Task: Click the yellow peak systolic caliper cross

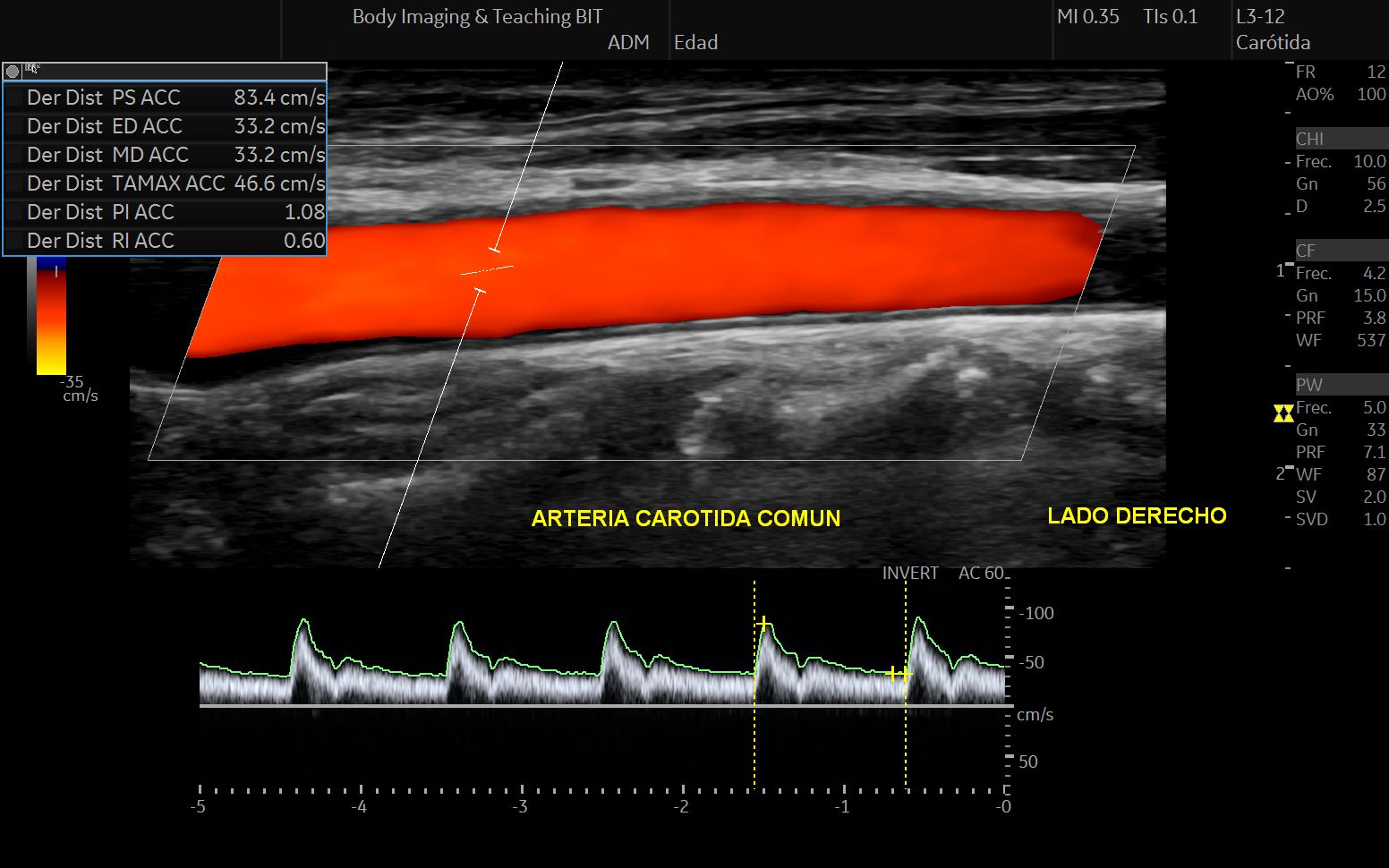Action: coord(763,624)
